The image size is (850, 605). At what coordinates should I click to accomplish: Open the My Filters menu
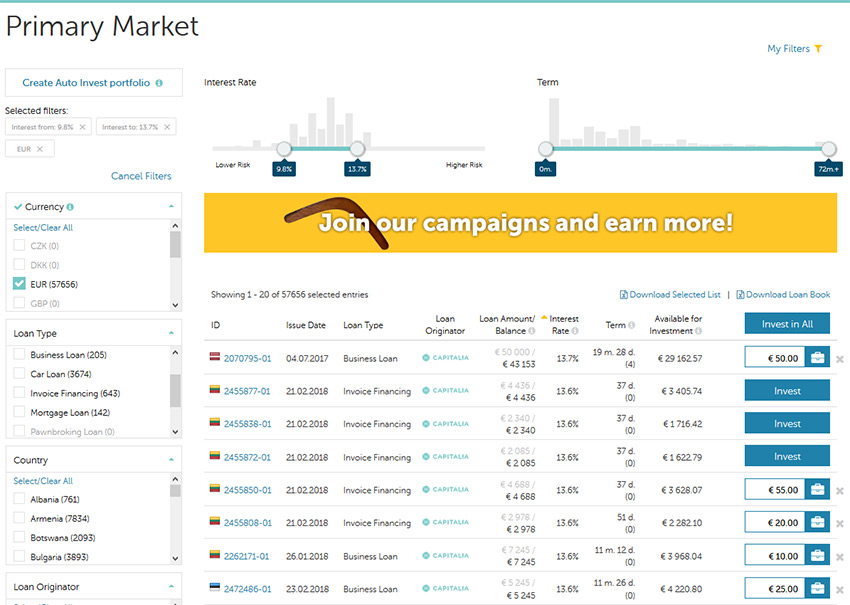click(788, 47)
